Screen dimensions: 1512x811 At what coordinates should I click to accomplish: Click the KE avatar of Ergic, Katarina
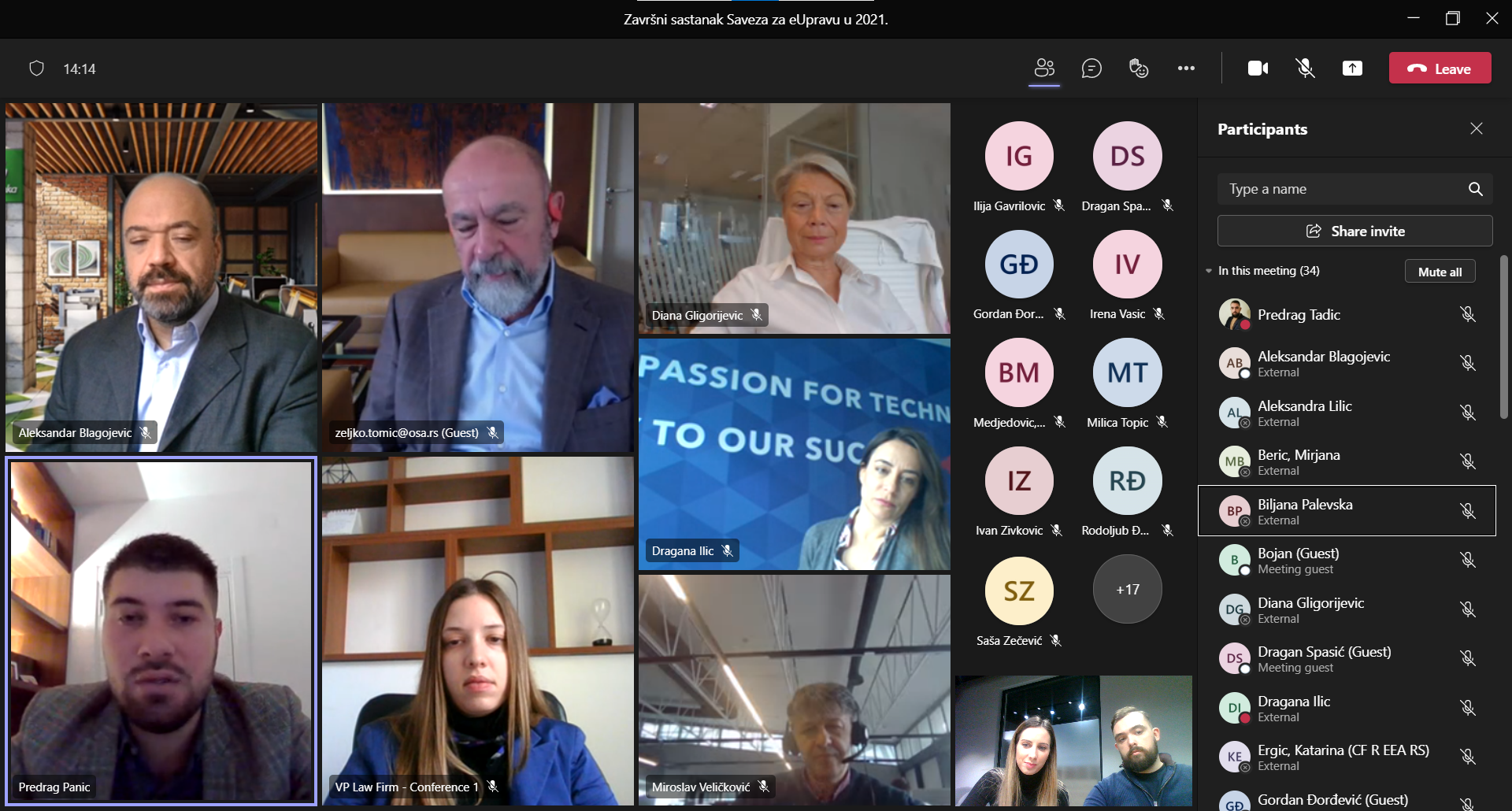click(x=1234, y=757)
